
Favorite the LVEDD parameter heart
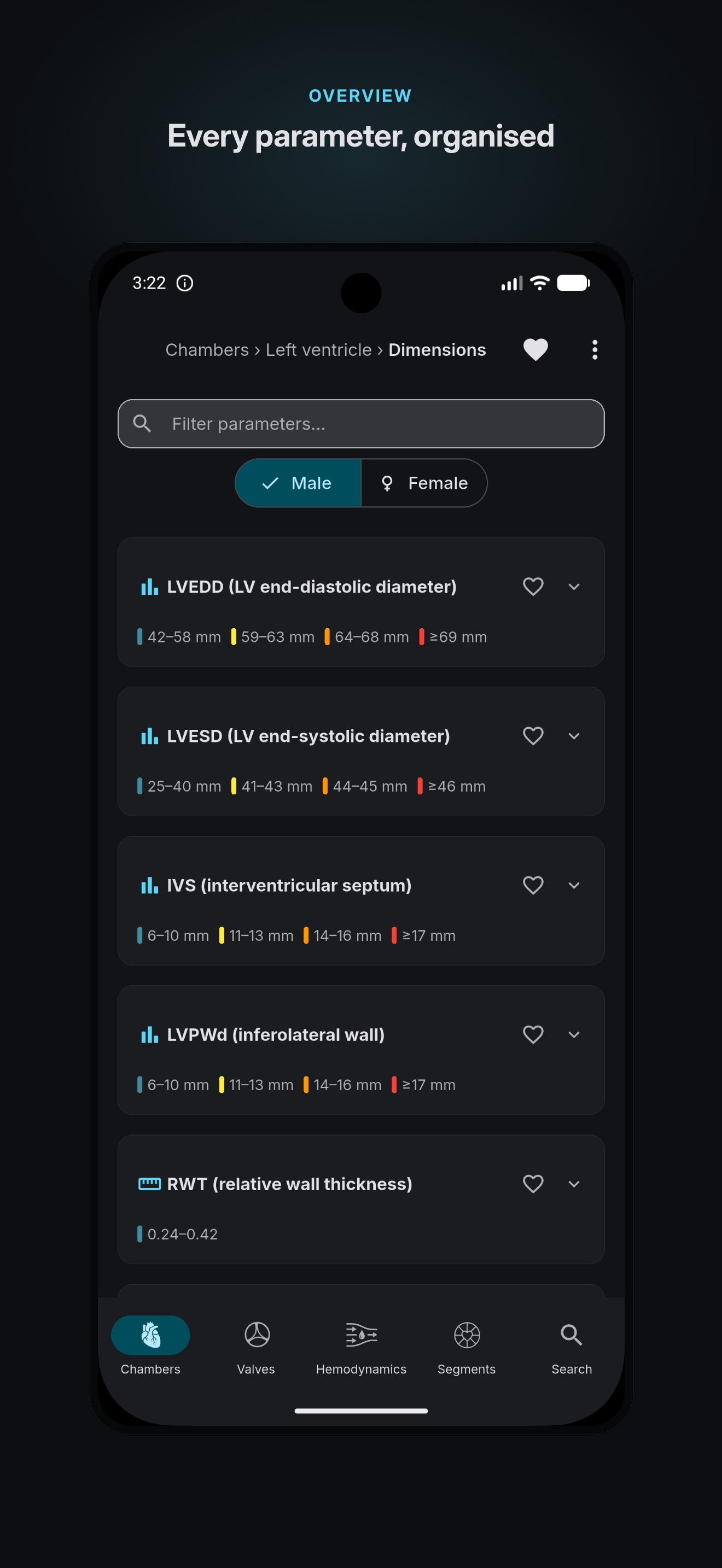pos(533,587)
